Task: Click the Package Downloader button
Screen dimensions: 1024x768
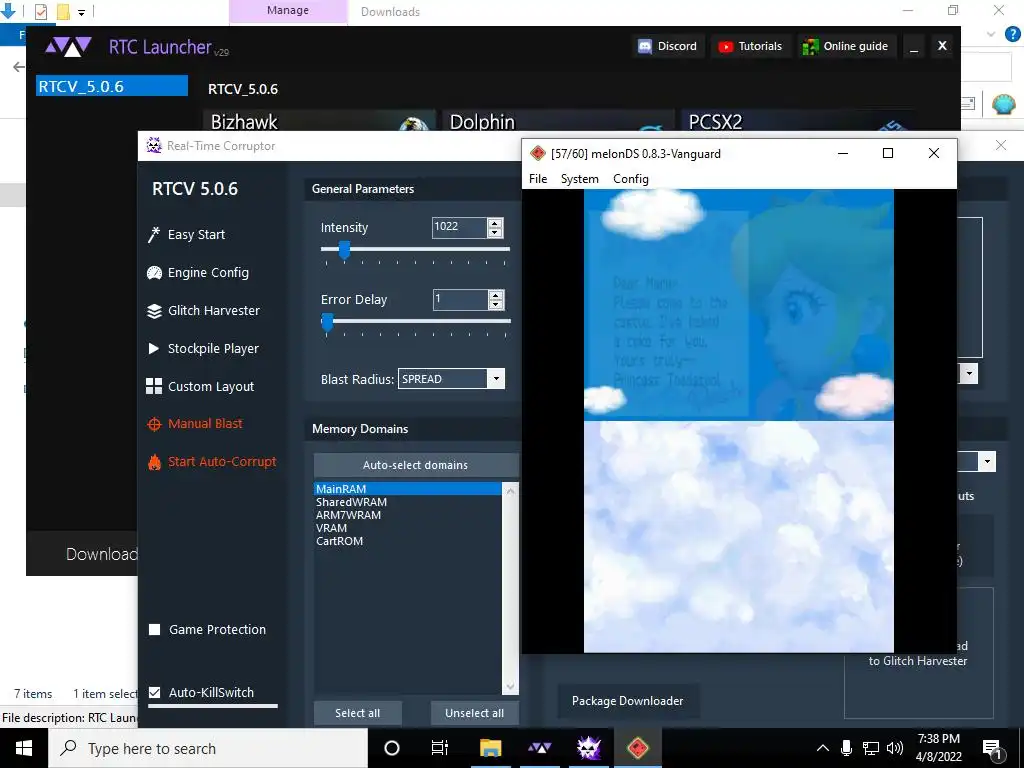Action: coord(628,701)
